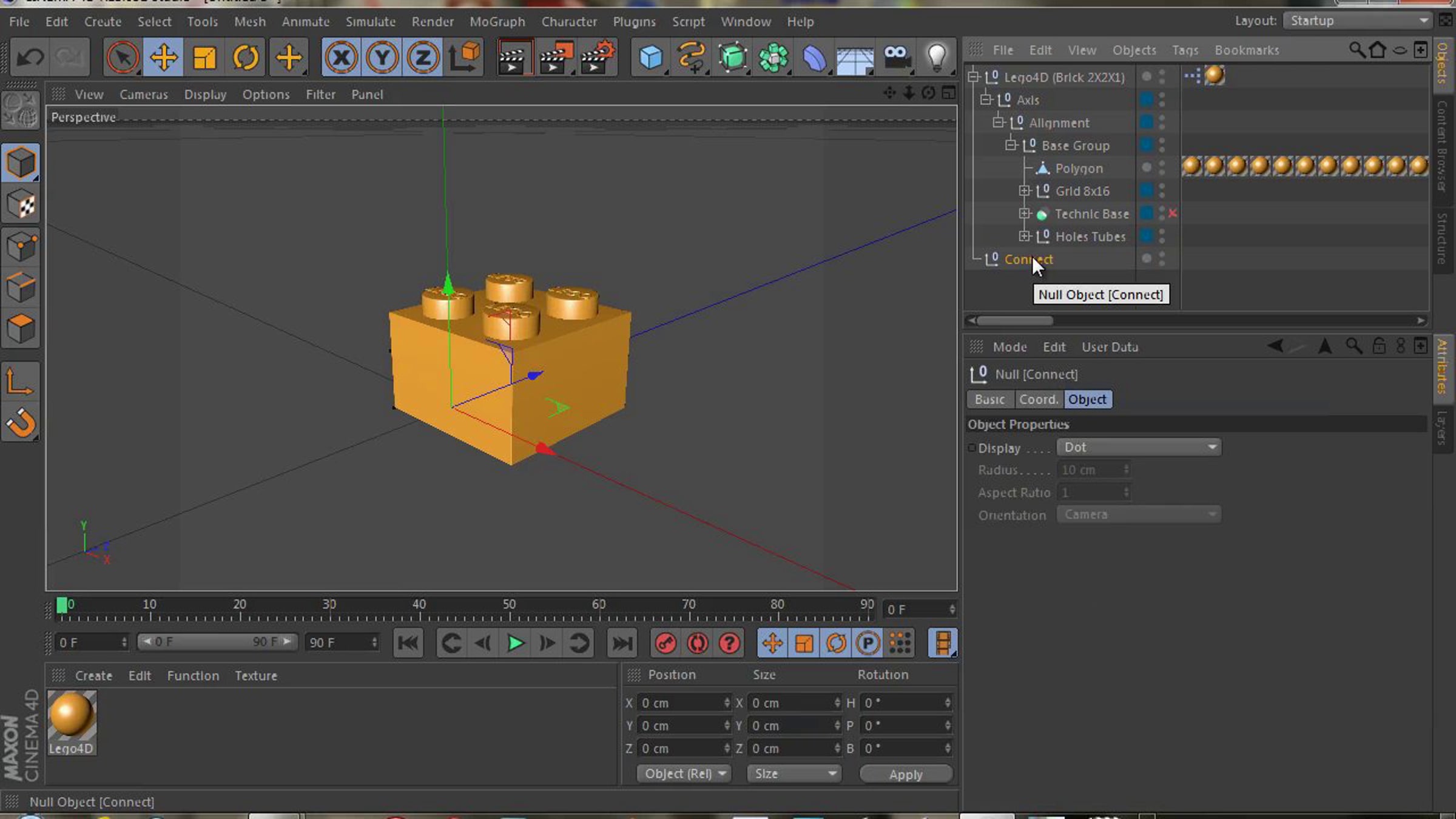The image size is (1456, 819).
Task: Open the spline pen tools icon
Action: pyautogui.click(x=692, y=58)
